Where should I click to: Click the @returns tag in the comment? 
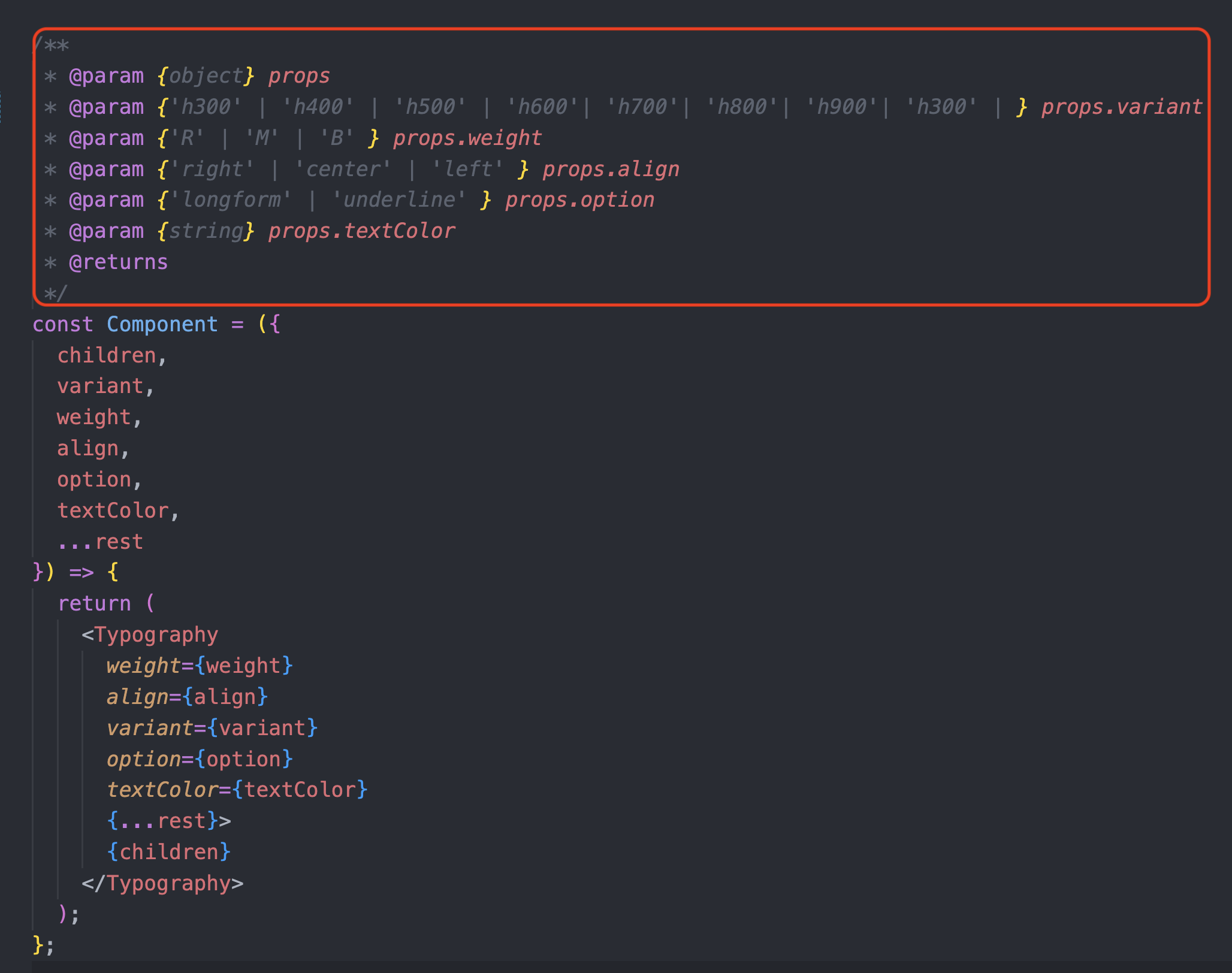pos(118,262)
